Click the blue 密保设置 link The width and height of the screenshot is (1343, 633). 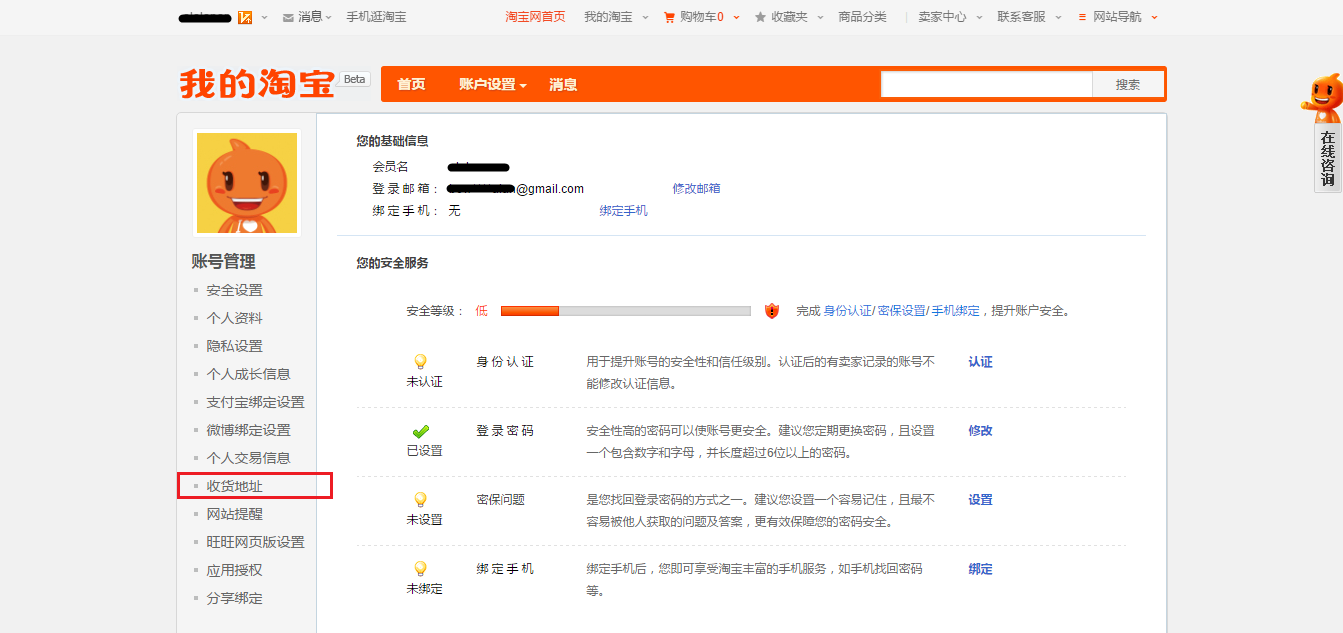point(902,311)
